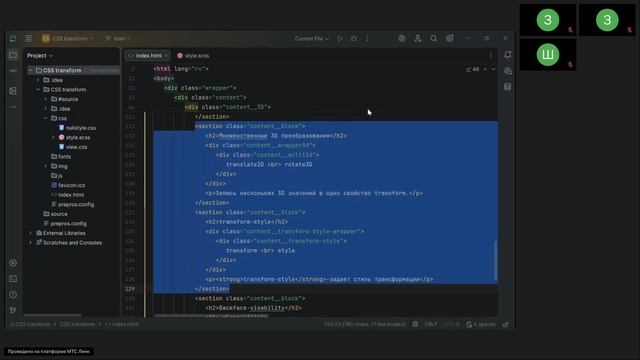
Task: Open Search Everywhere magnifier
Action: point(433,38)
